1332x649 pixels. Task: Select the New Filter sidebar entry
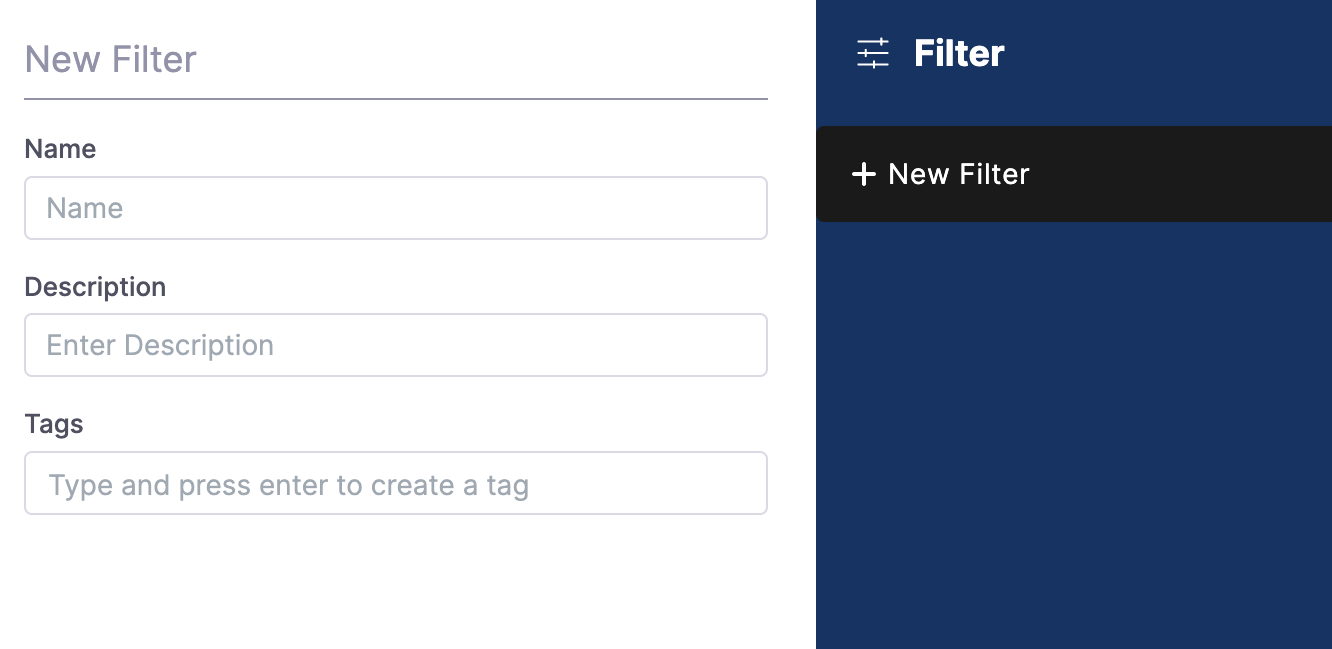pos(958,175)
